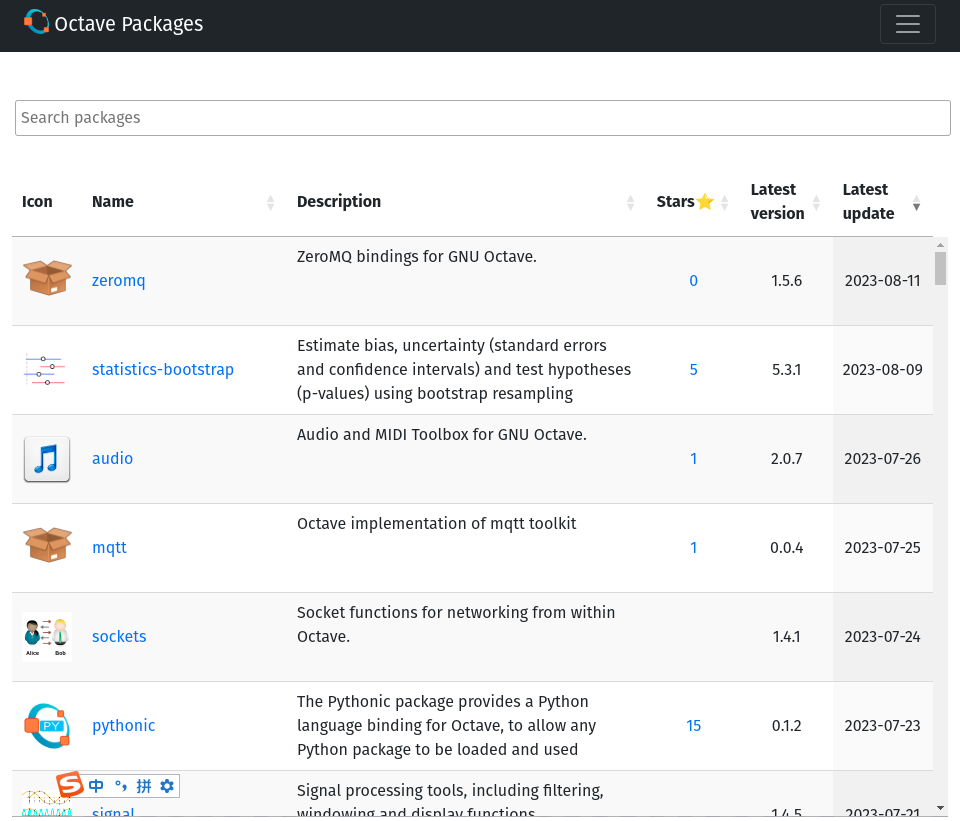This screenshot has height=821, width=960.
Task: Open the pythonic package link
Action: (124, 726)
